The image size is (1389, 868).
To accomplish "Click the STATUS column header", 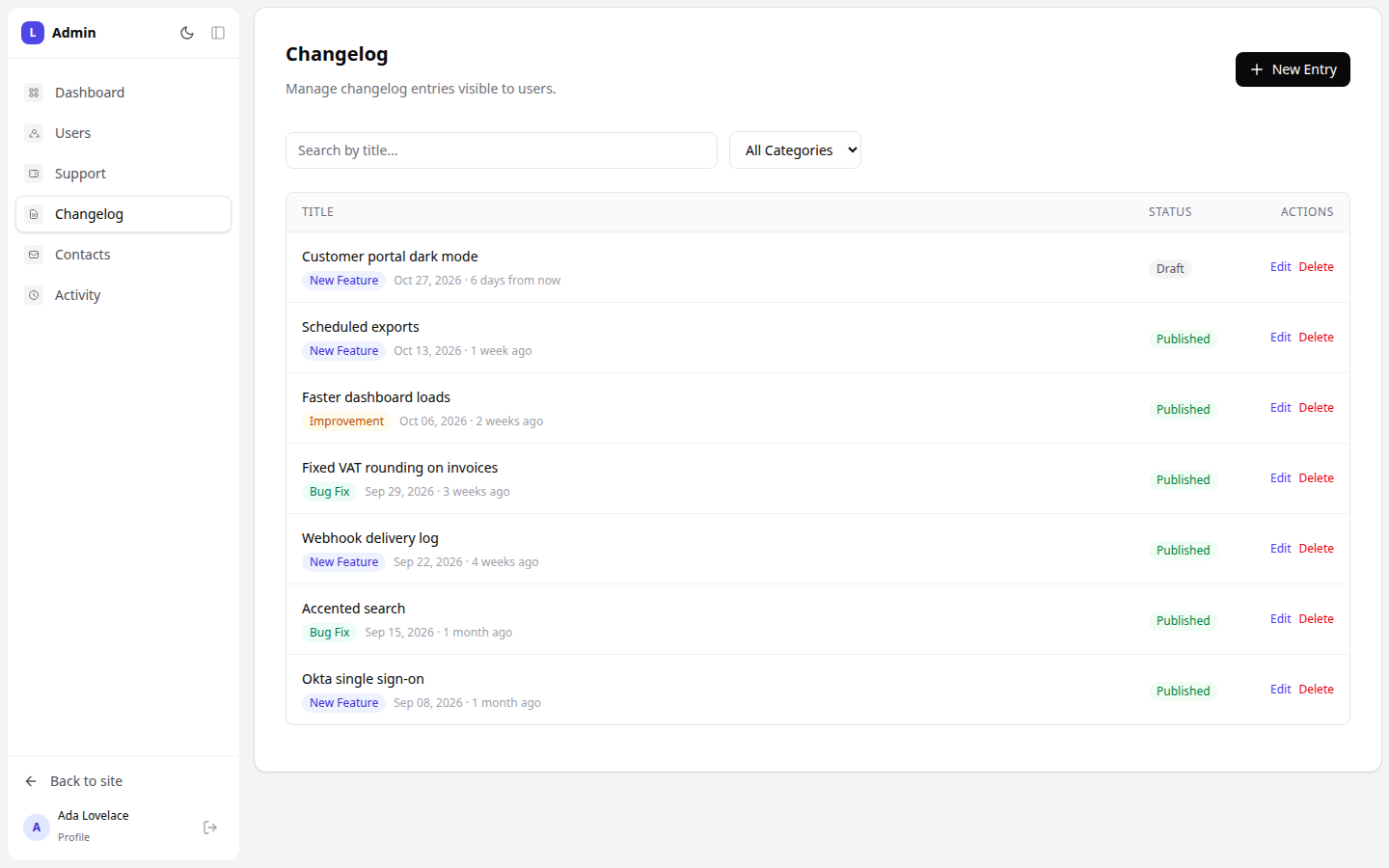I will [1170, 212].
